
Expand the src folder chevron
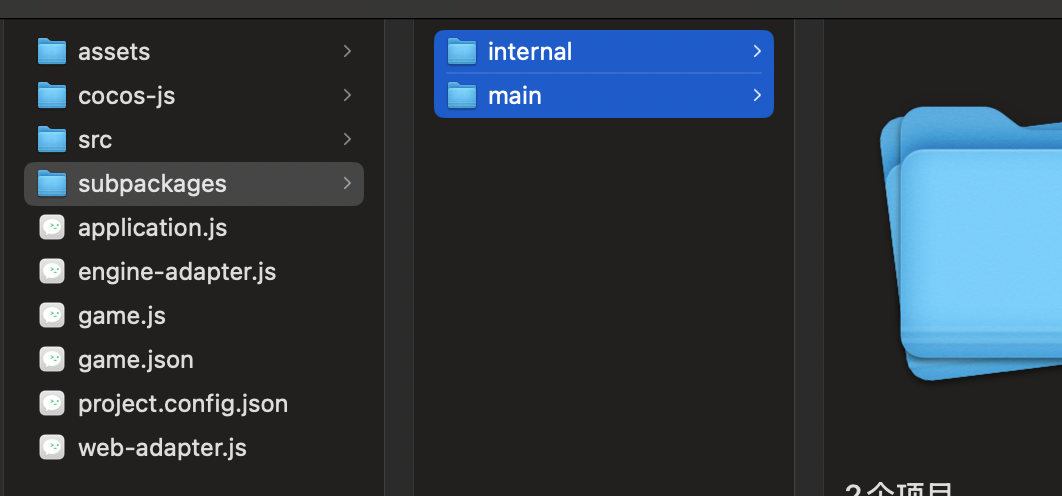click(x=347, y=139)
